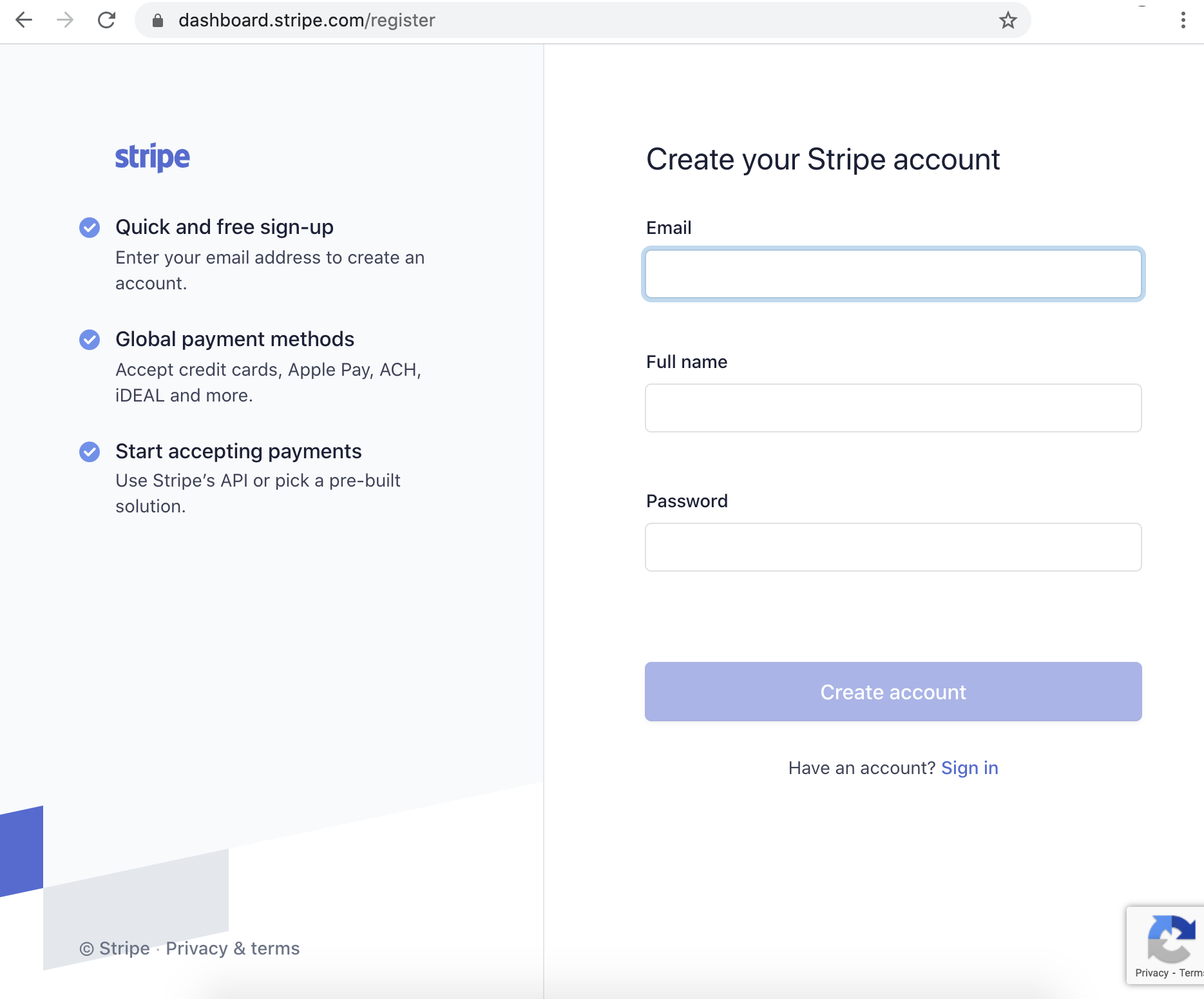
Task: Click the 'Global payment methods' heading
Action: tap(234, 339)
